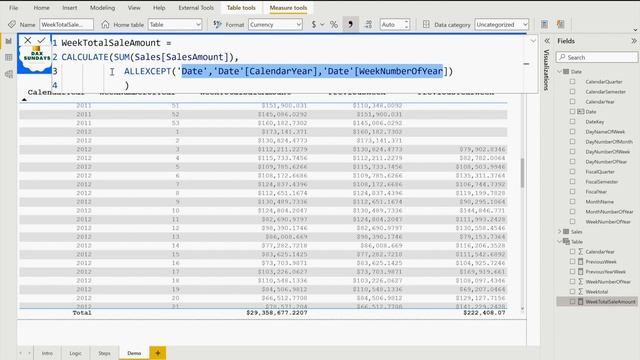This screenshot has width=640, height=360.
Task: Switch to the Home ribbon tab
Action: pos(41,8)
